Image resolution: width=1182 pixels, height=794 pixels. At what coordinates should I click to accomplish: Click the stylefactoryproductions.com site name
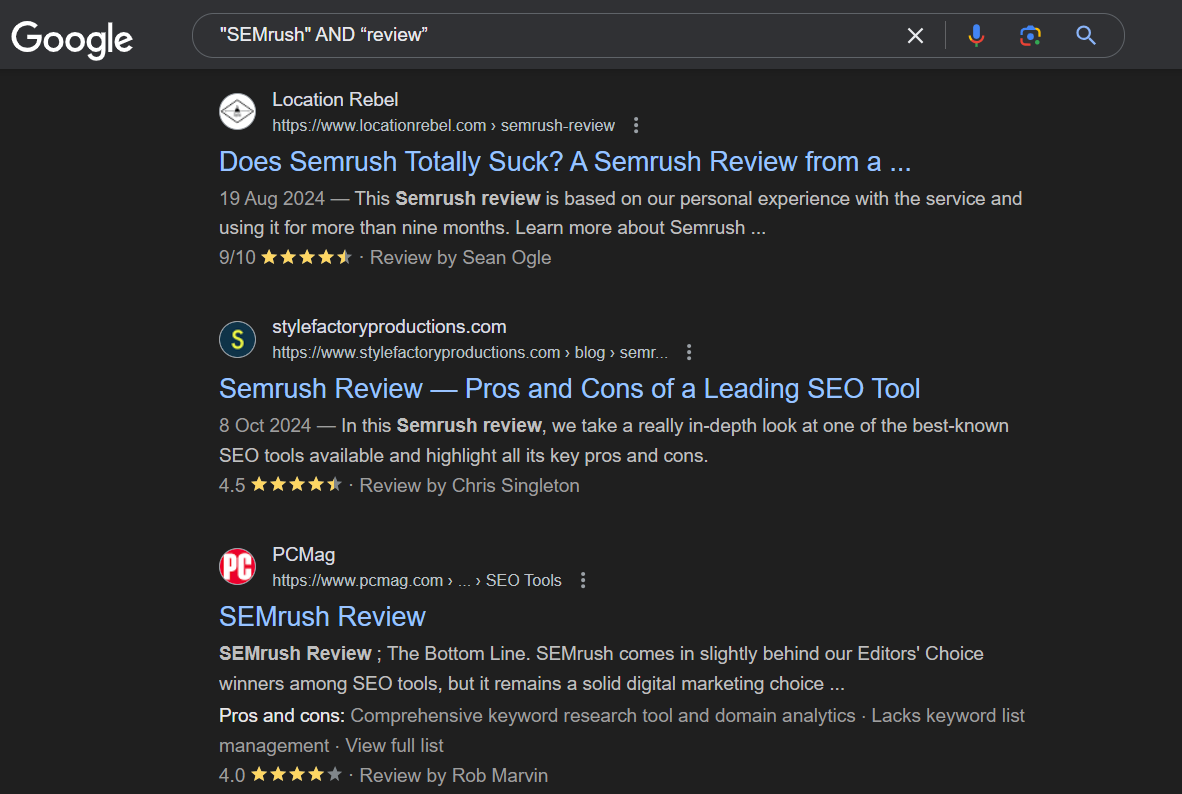(389, 326)
